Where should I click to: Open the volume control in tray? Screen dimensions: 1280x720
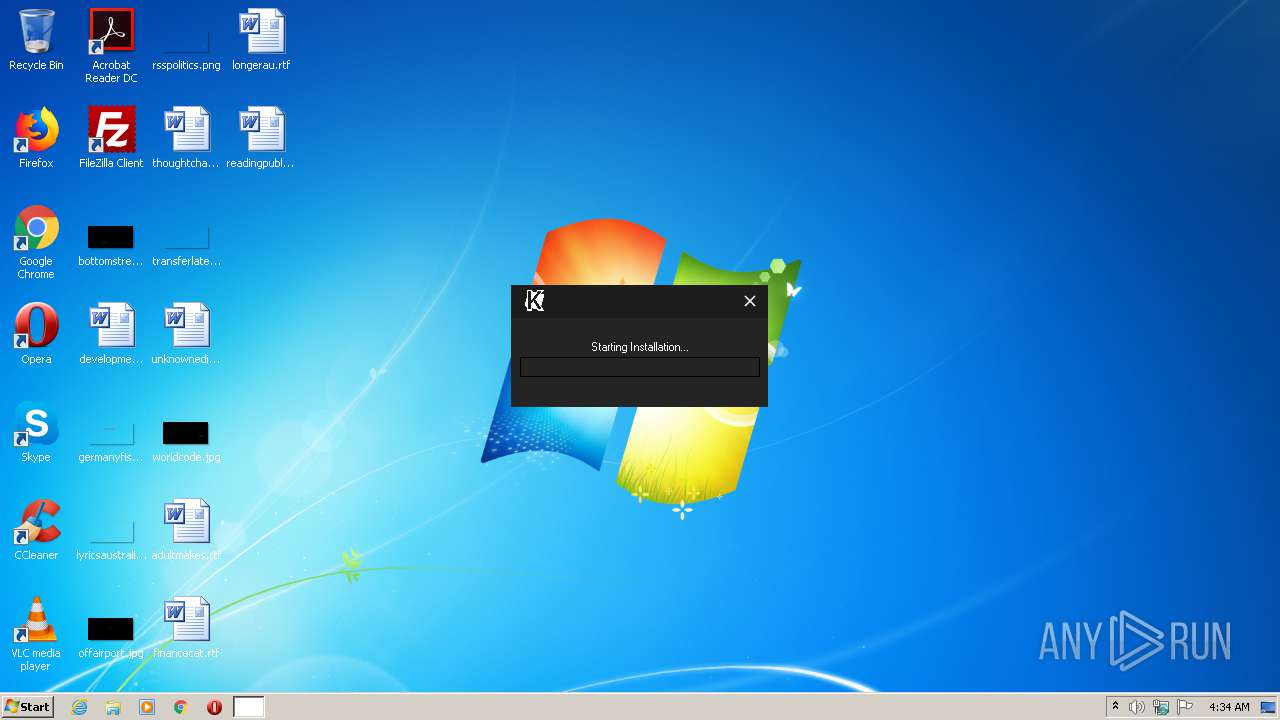pos(1137,707)
